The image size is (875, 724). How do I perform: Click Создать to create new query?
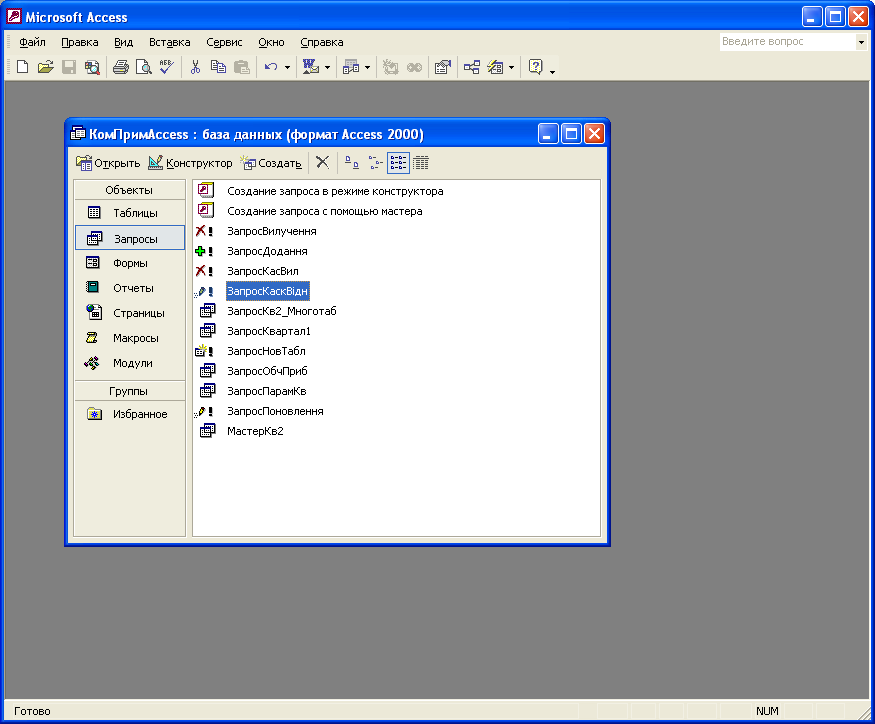point(271,163)
